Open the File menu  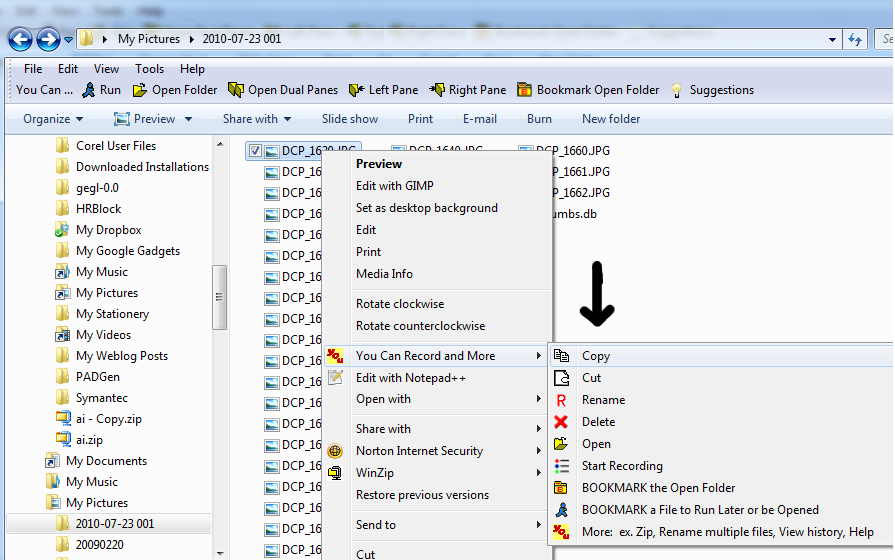point(33,69)
